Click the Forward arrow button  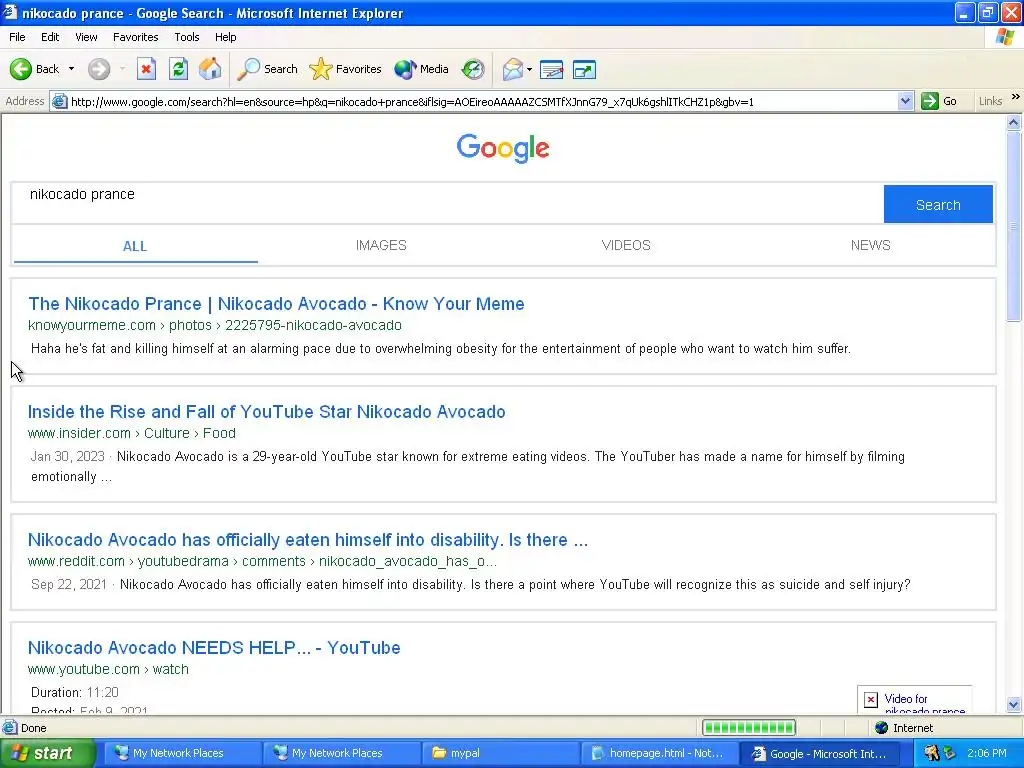tap(99, 69)
